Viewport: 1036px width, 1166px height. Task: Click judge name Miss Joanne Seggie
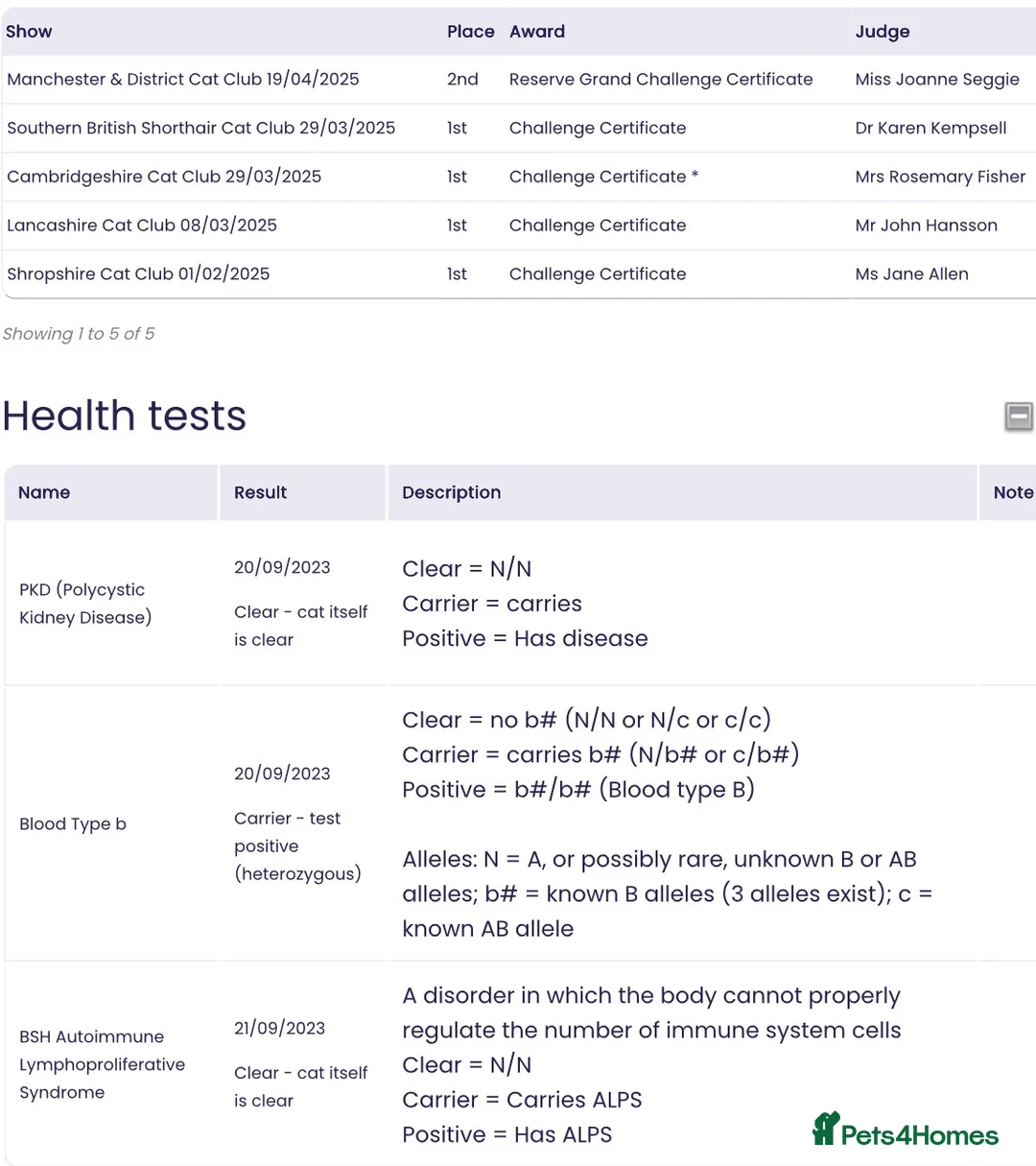(937, 80)
